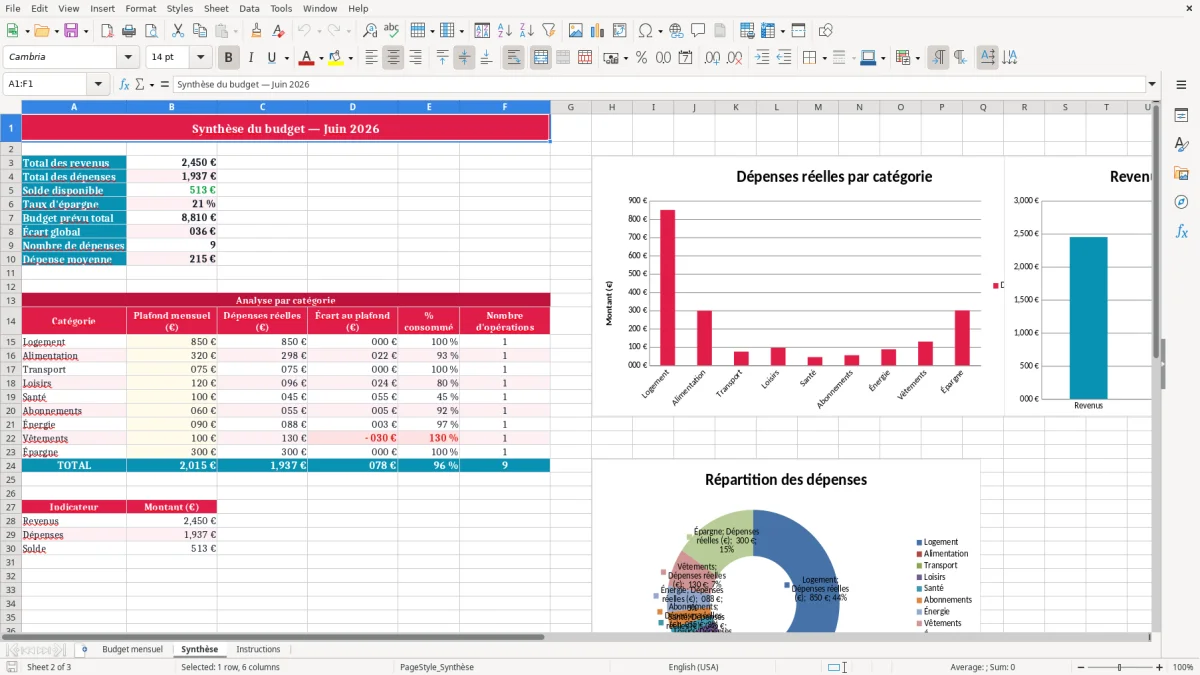1200x675 pixels.
Task: Open the Format menu
Action: coord(140,8)
